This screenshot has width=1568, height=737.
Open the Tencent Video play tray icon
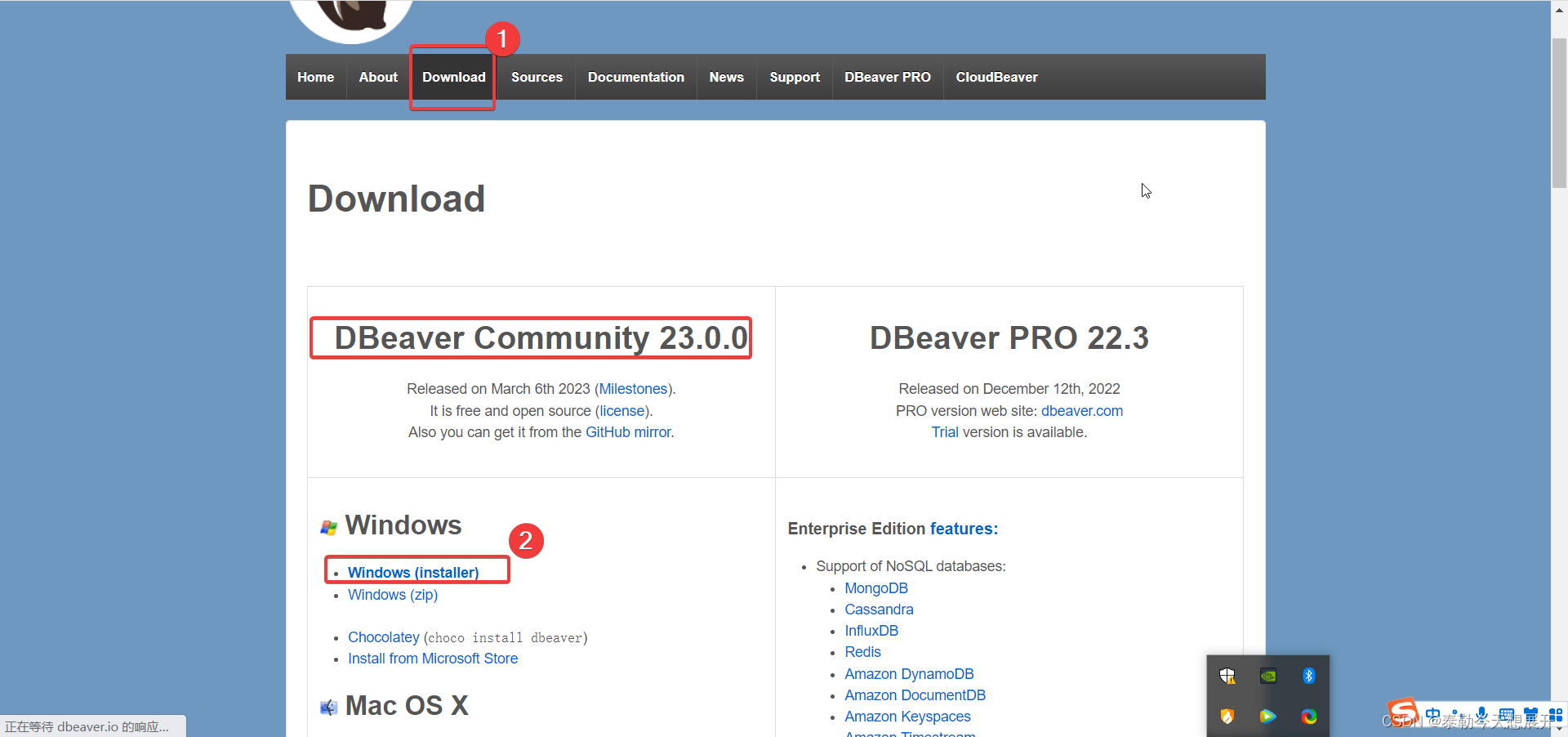(1267, 717)
